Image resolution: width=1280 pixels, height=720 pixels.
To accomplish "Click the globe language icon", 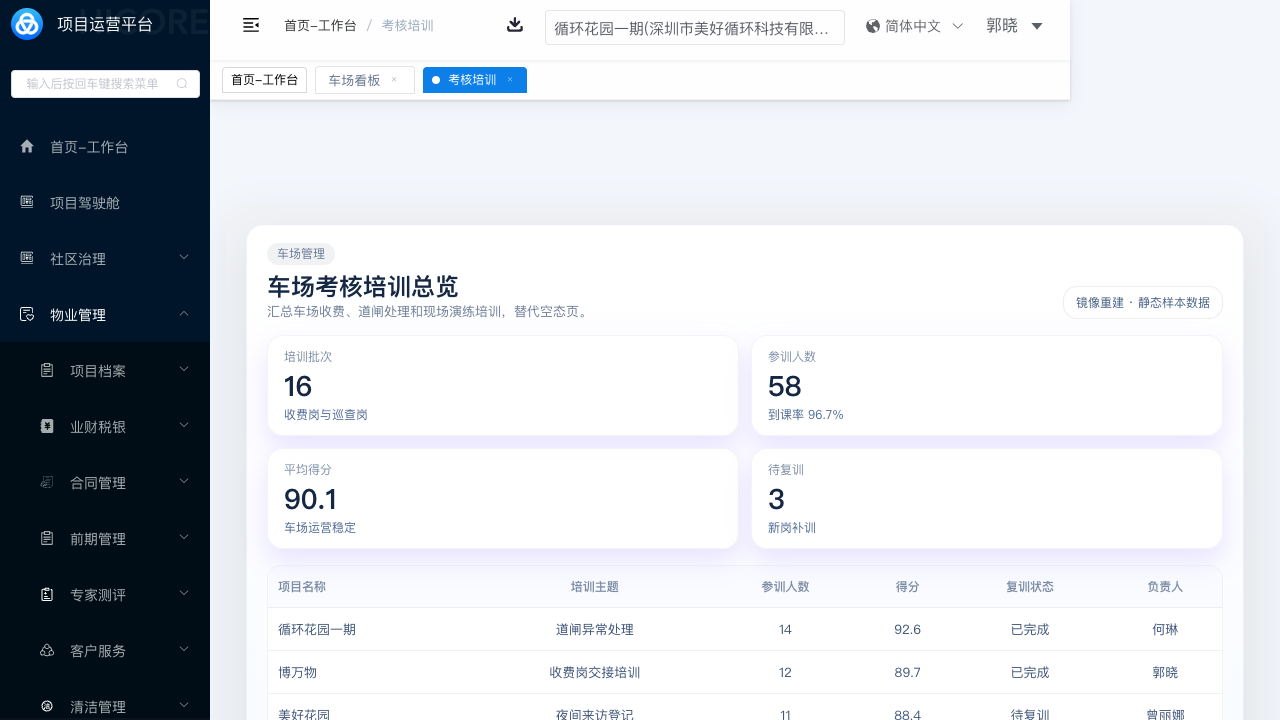I will point(873,26).
